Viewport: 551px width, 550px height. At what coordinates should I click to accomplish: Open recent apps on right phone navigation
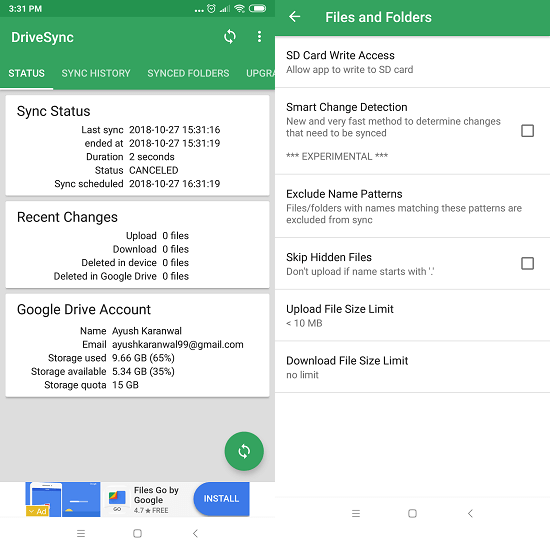(x=356, y=513)
